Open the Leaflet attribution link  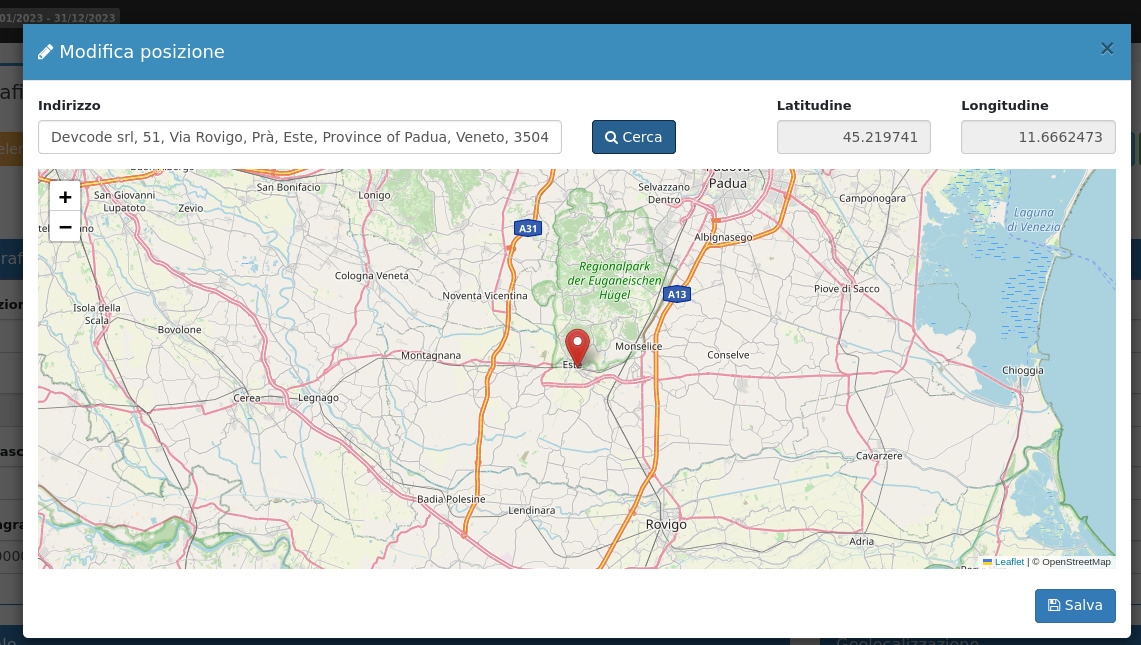1008,562
